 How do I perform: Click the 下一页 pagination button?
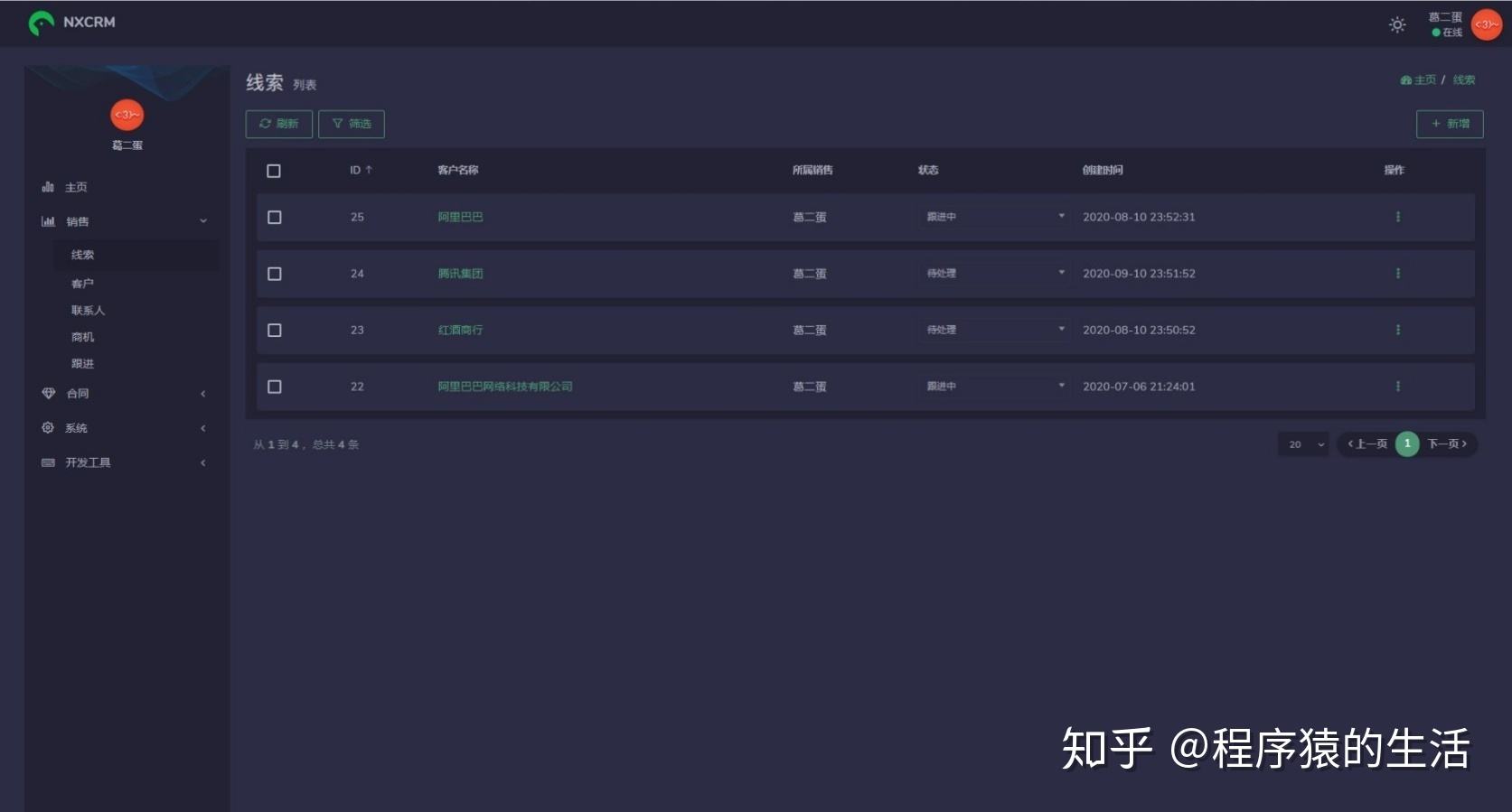pyautogui.click(x=1447, y=444)
